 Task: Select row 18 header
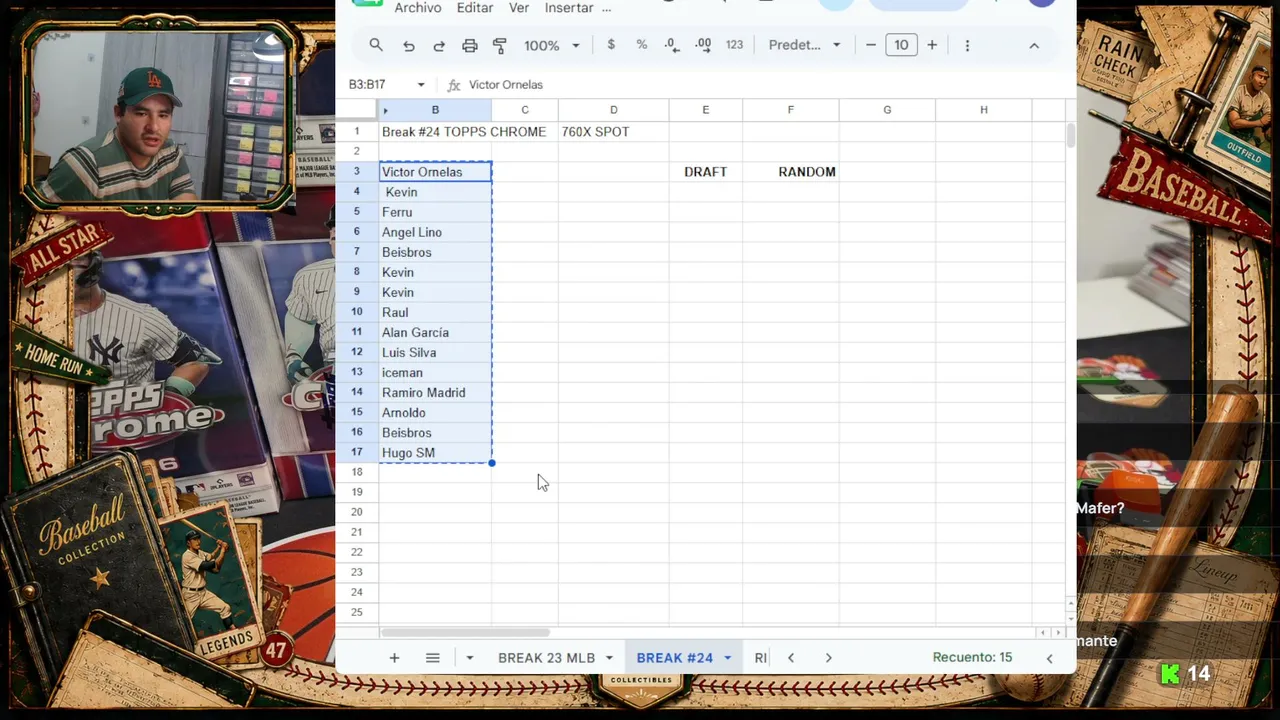[357, 472]
